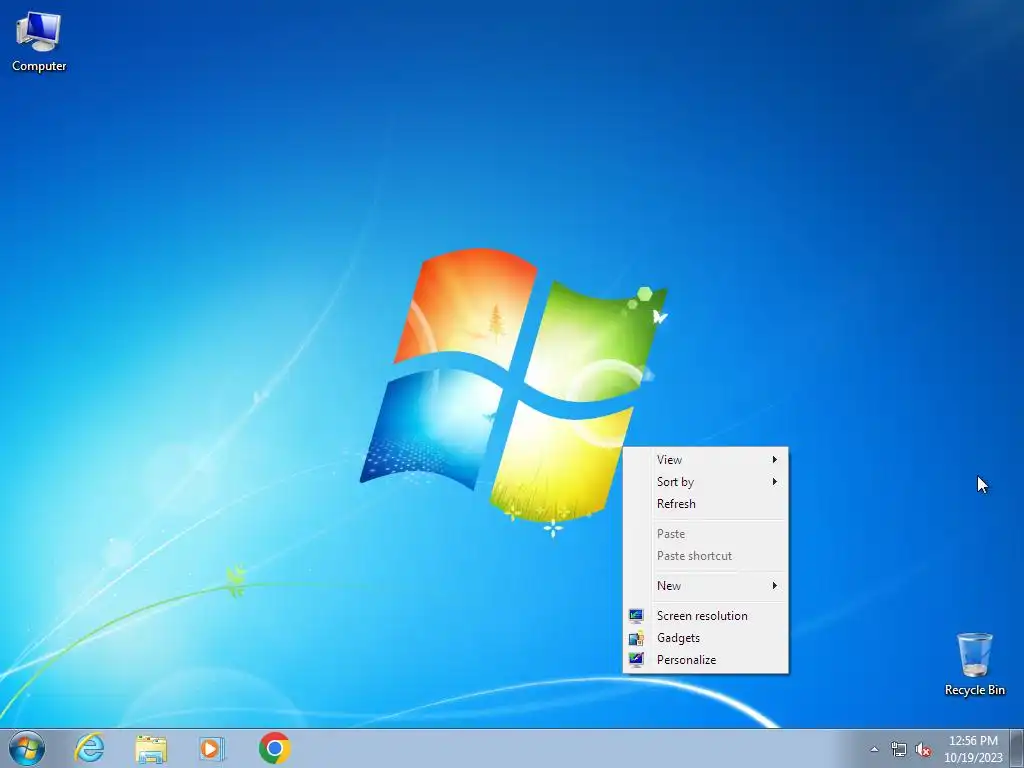Launch Internet Explorer from the taskbar
This screenshot has width=1024, height=768.
pos(89,748)
